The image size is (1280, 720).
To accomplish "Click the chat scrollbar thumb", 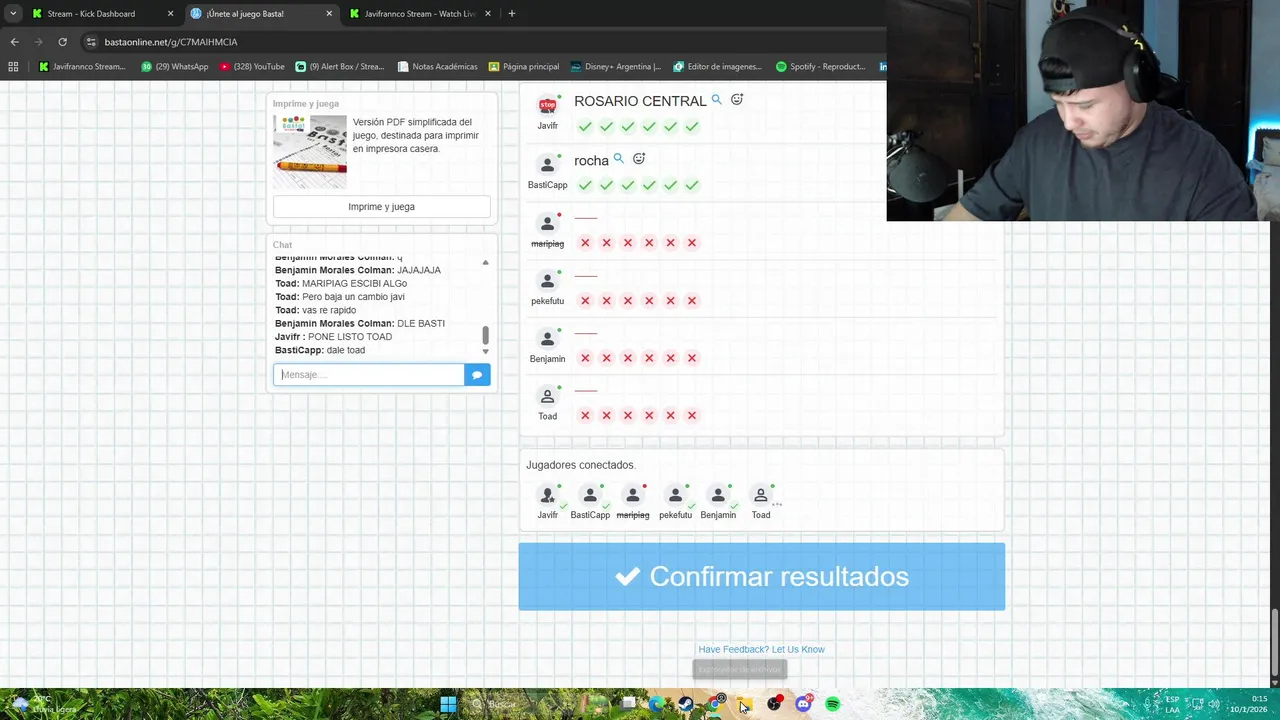I will [x=485, y=335].
